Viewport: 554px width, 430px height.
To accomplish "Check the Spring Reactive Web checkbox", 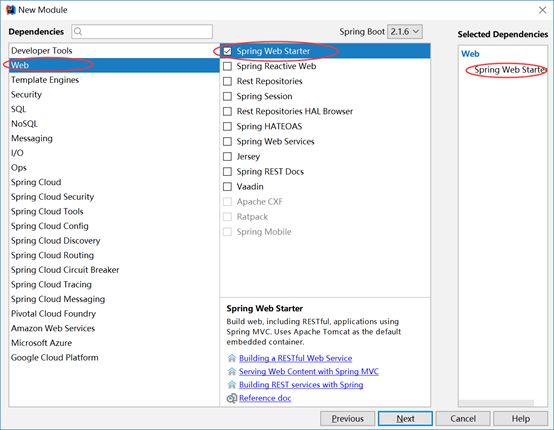I will coord(228,66).
